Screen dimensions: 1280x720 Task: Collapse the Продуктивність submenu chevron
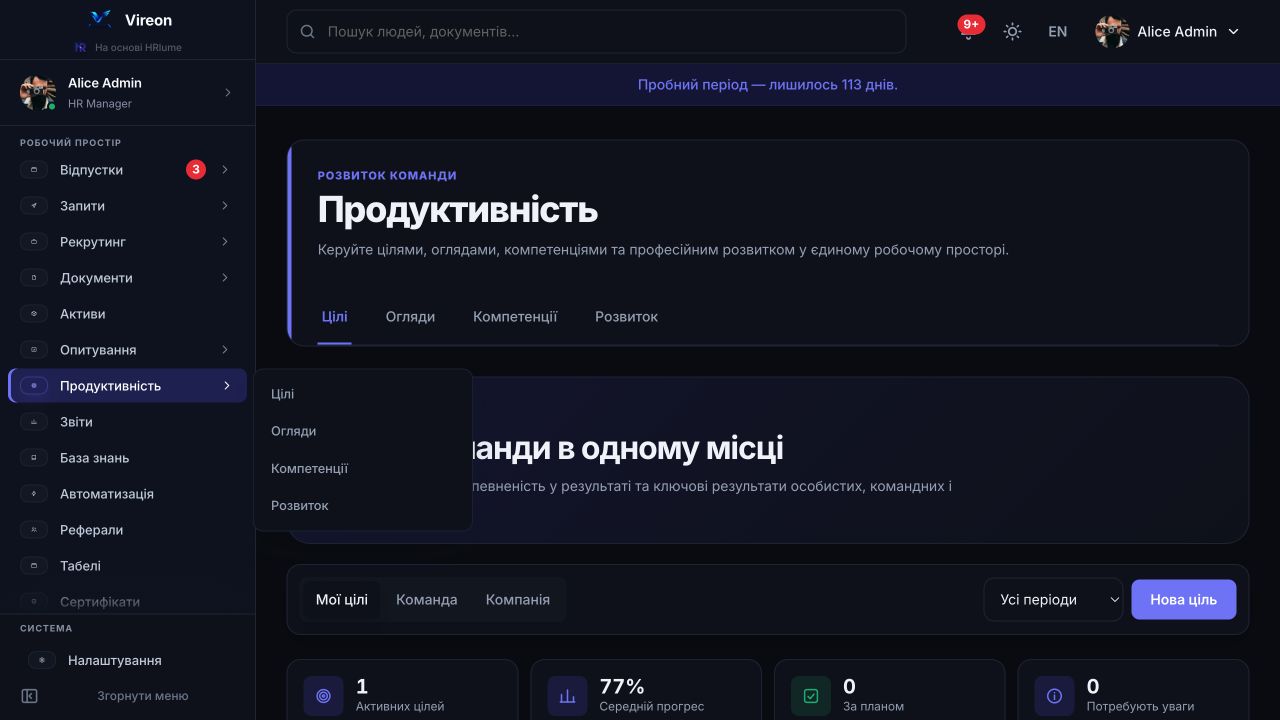(x=227, y=386)
